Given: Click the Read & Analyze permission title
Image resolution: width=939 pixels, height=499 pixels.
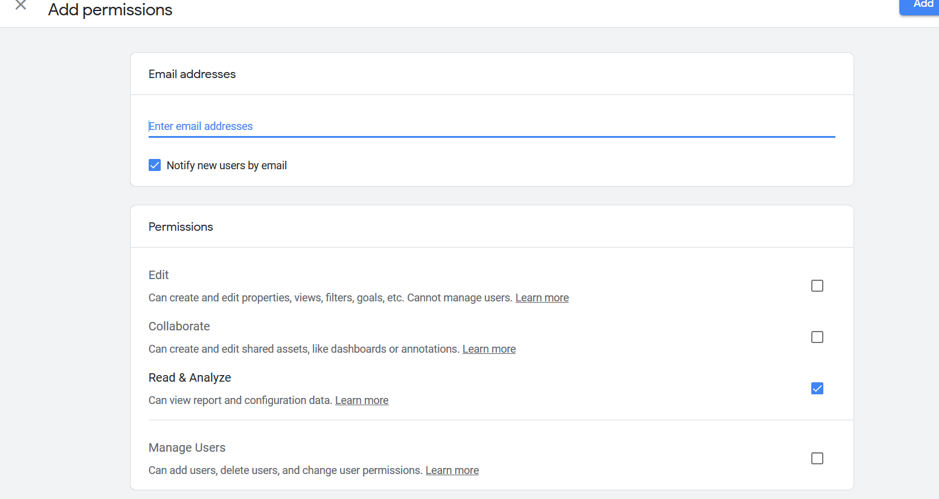Looking at the screenshot, I should coord(190,377).
